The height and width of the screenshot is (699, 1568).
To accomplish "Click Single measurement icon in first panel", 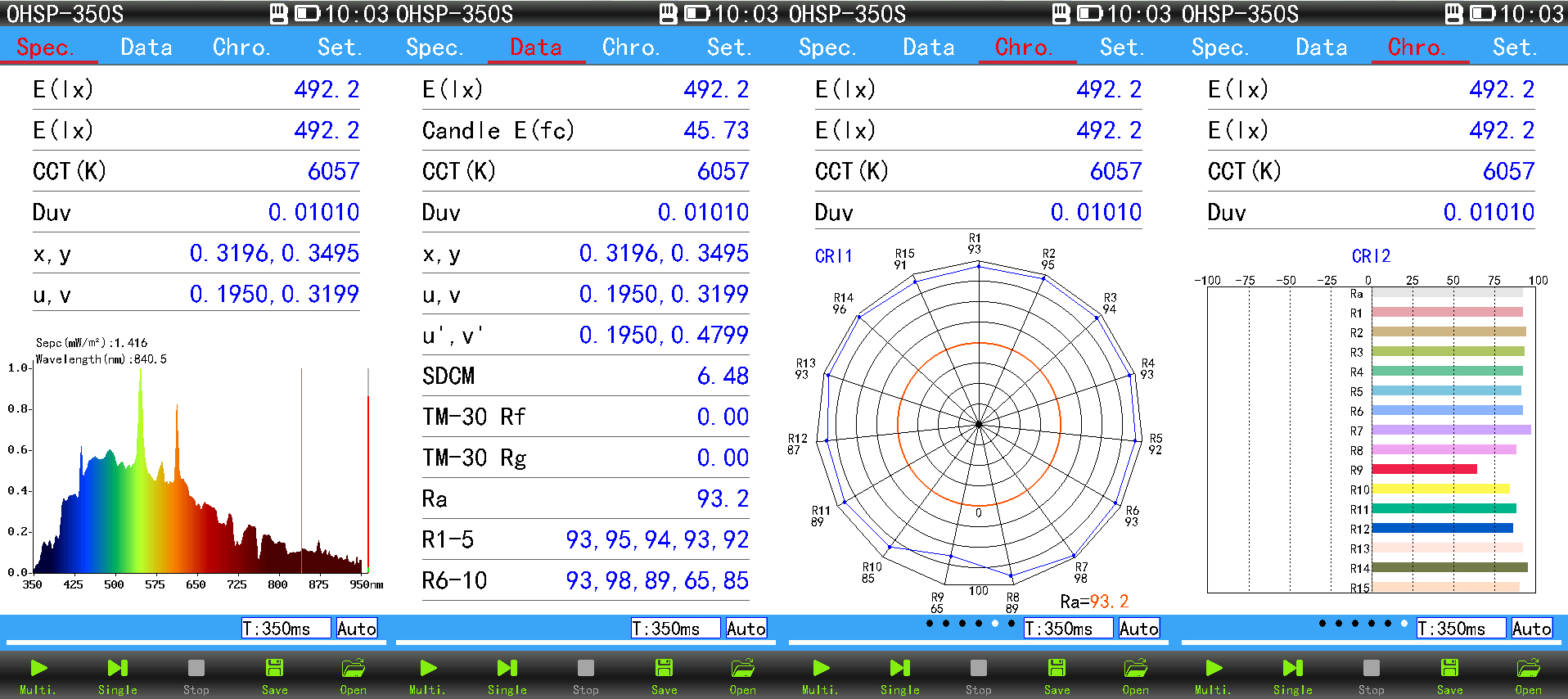I will tap(118, 676).
